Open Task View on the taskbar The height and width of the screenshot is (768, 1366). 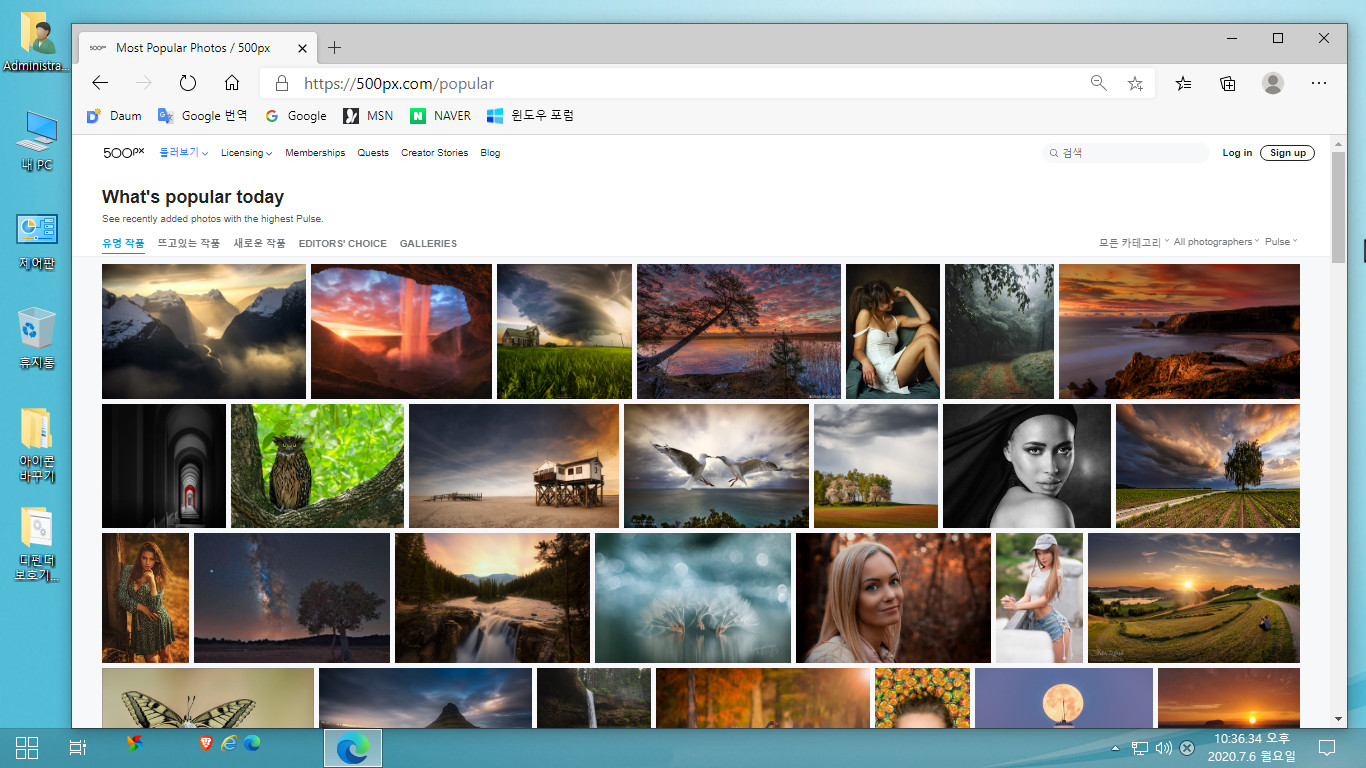pos(78,747)
